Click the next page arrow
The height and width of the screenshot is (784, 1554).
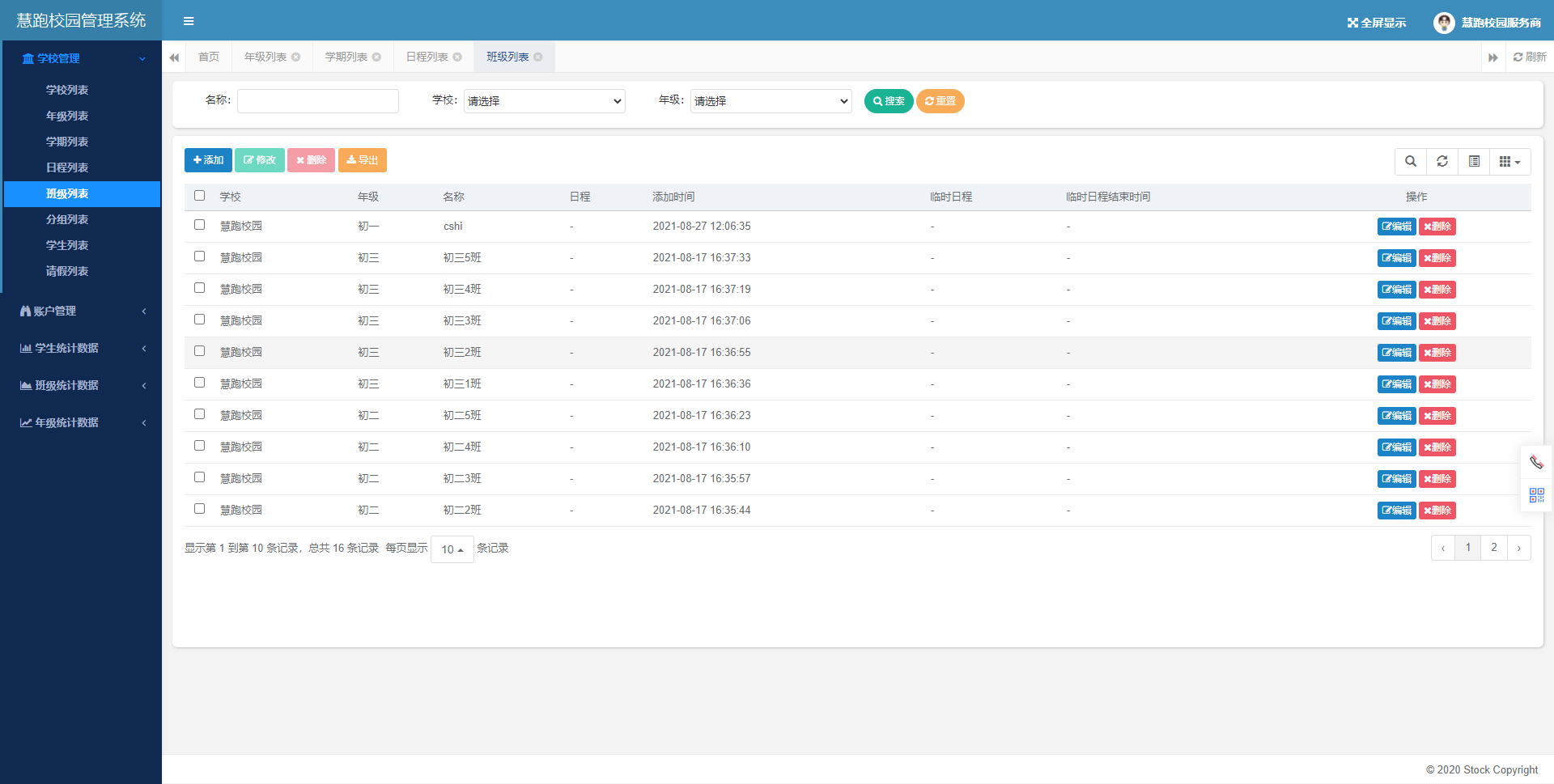pyautogui.click(x=1519, y=548)
